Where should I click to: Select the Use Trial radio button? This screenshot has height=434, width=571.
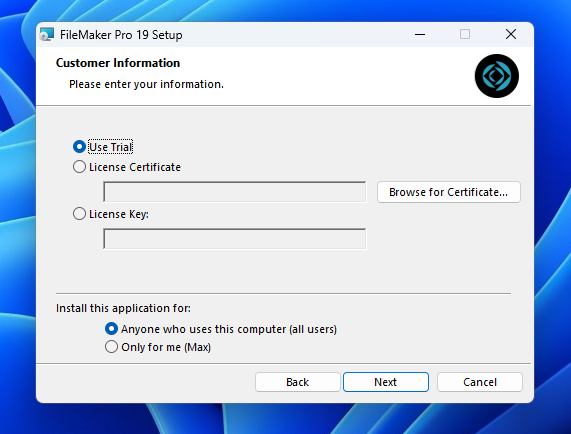coord(79,147)
